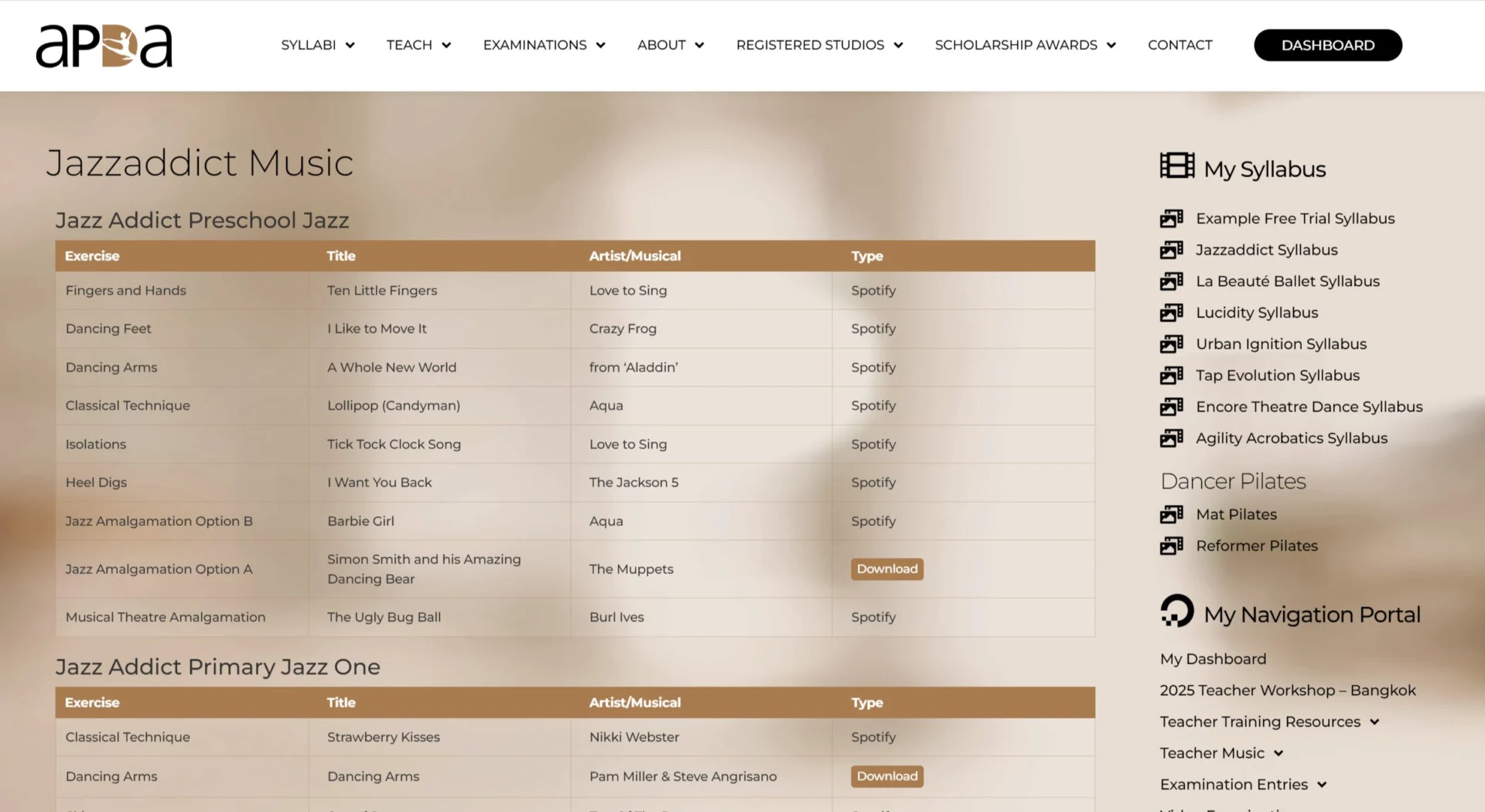This screenshot has width=1485, height=812.
Task: Open Tap Evolution Syllabus link
Action: 1277,375
